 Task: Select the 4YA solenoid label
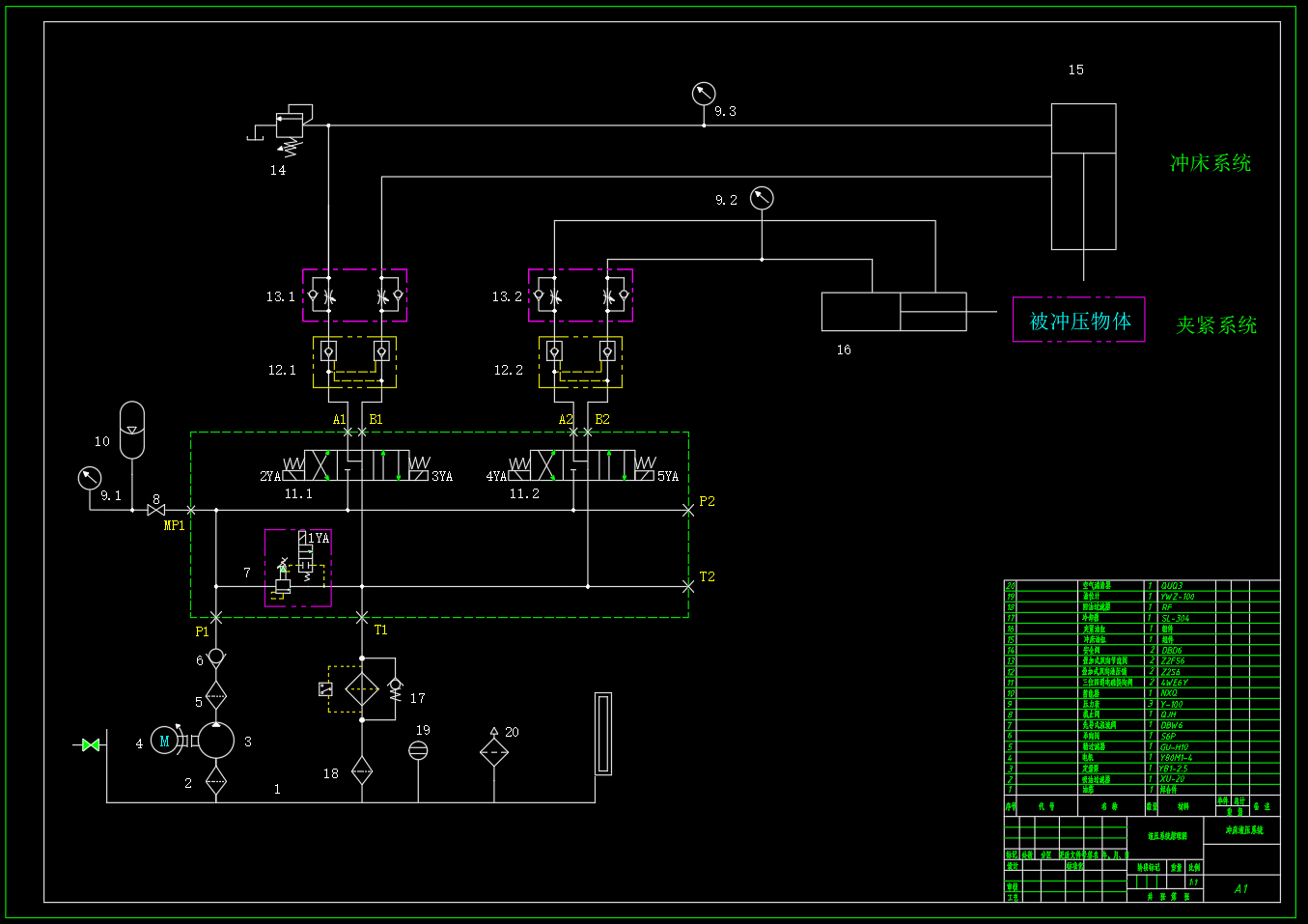coord(496,476)
